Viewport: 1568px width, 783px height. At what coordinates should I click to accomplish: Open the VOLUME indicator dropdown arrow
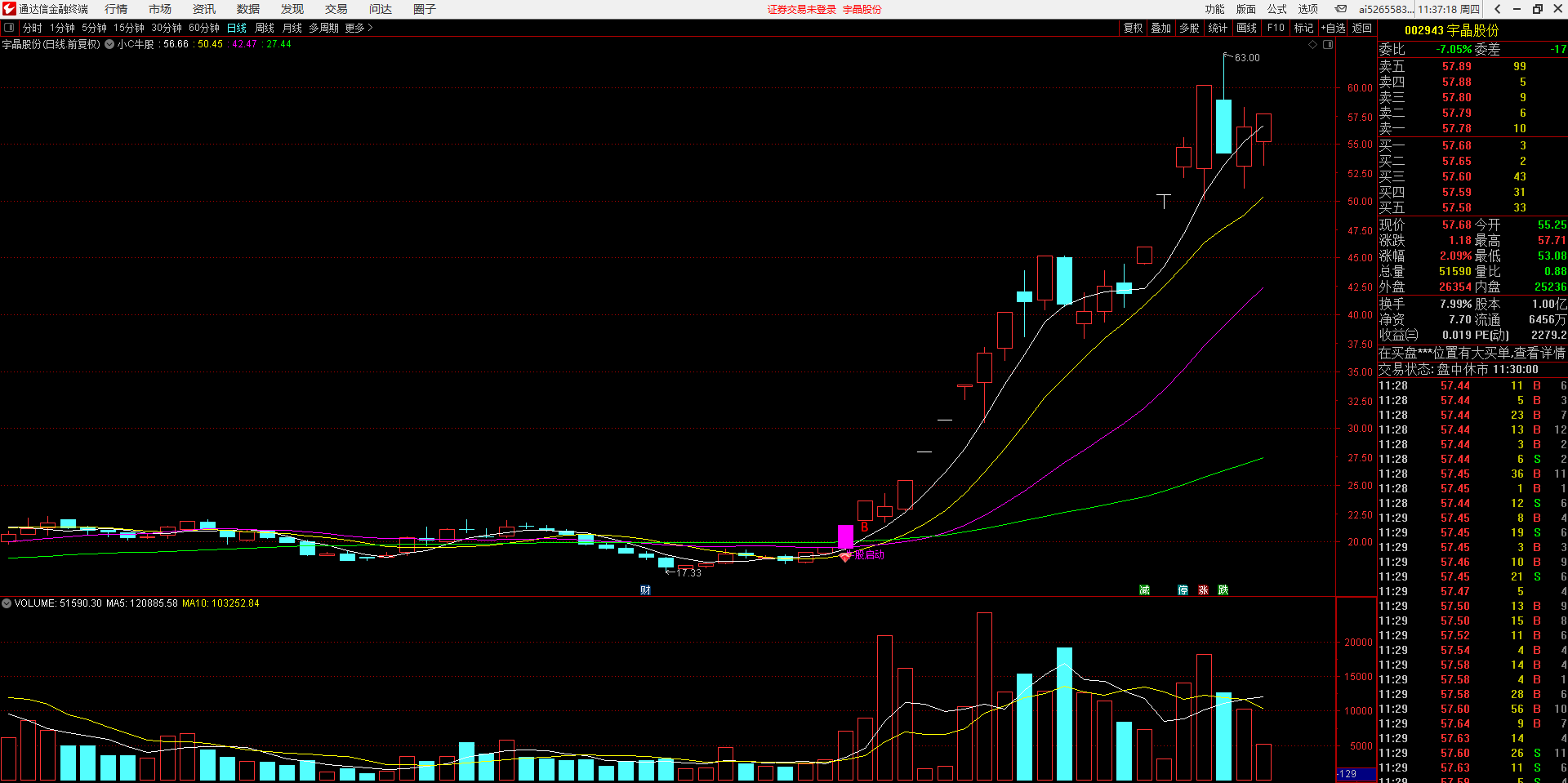(x=7, y=603)
